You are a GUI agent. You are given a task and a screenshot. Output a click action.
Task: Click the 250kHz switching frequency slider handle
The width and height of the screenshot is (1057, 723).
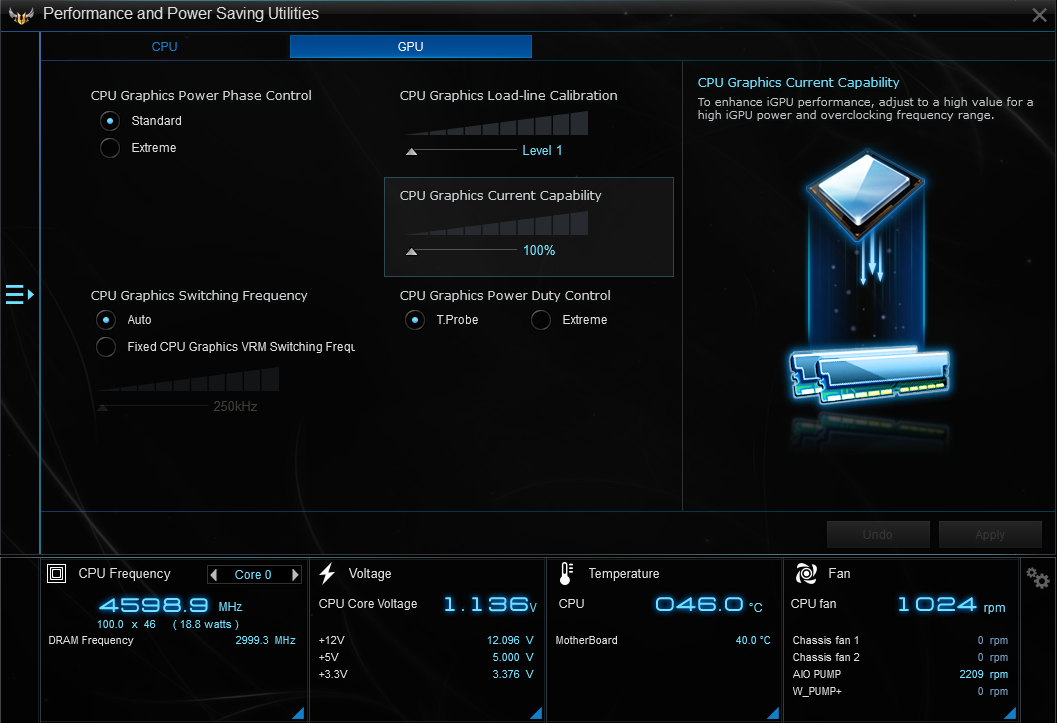102,408
